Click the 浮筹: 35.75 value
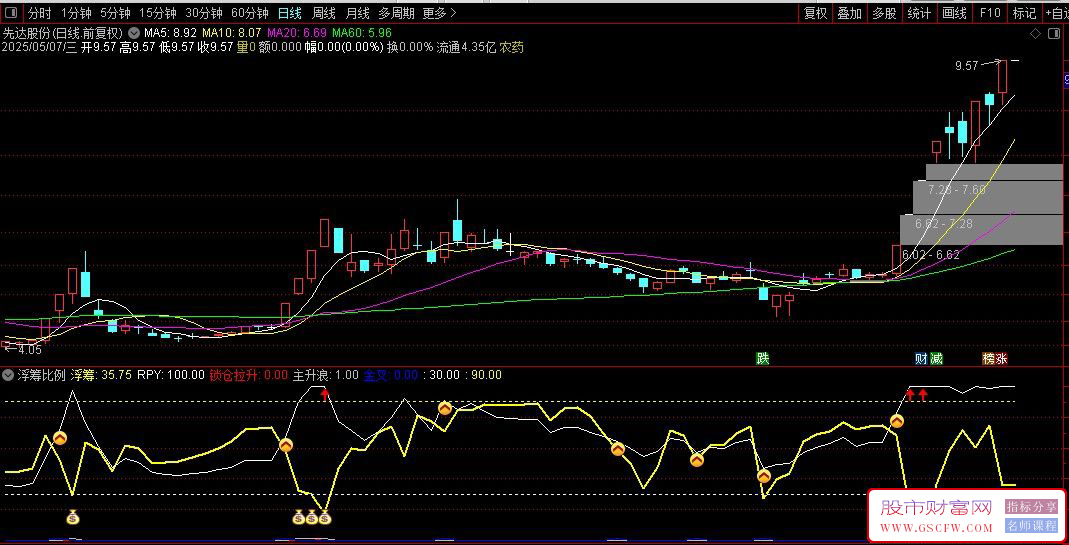 (x=101, y=374)
